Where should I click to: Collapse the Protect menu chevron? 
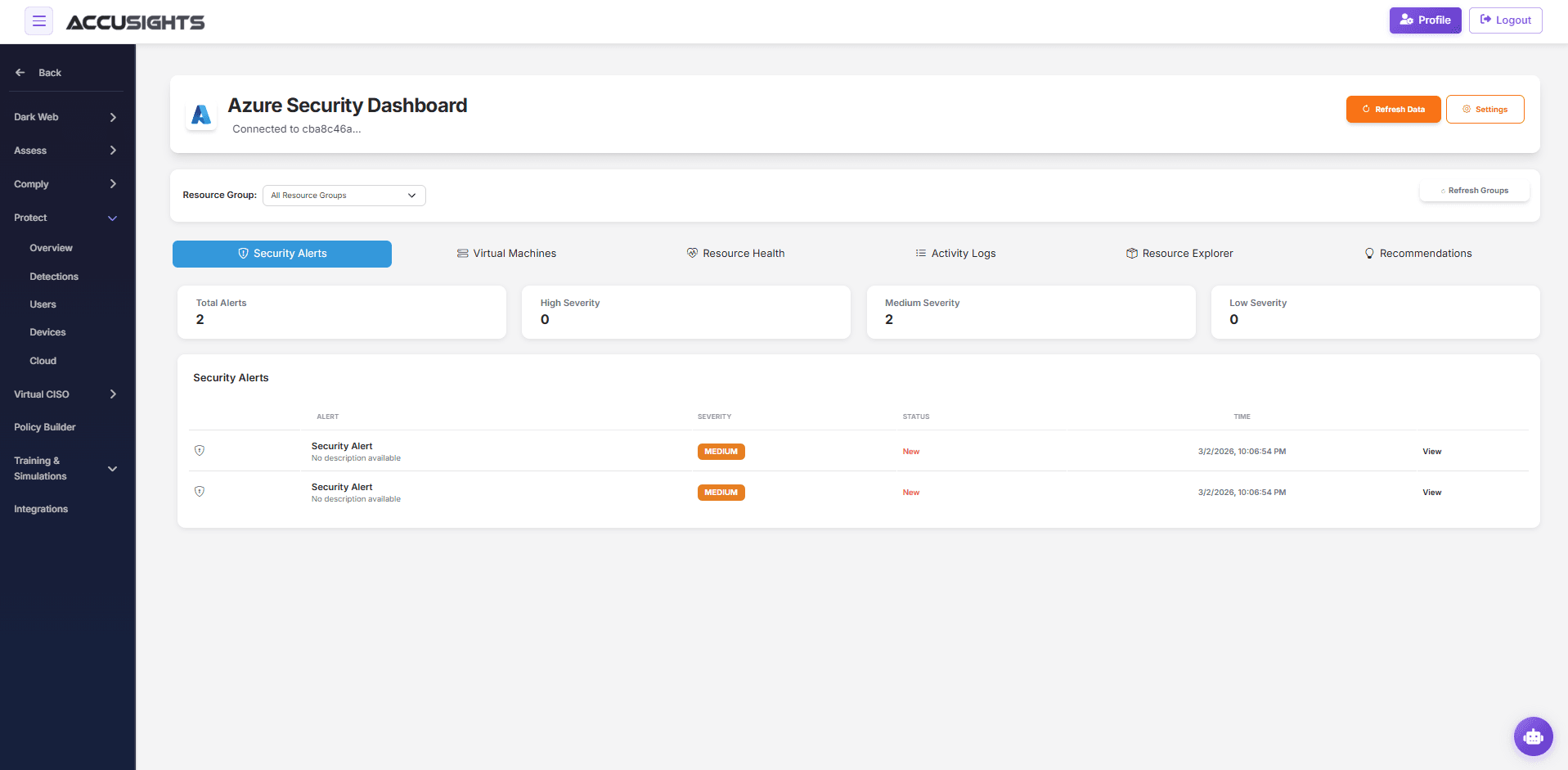pyautogui.click(x=113, y=218)
